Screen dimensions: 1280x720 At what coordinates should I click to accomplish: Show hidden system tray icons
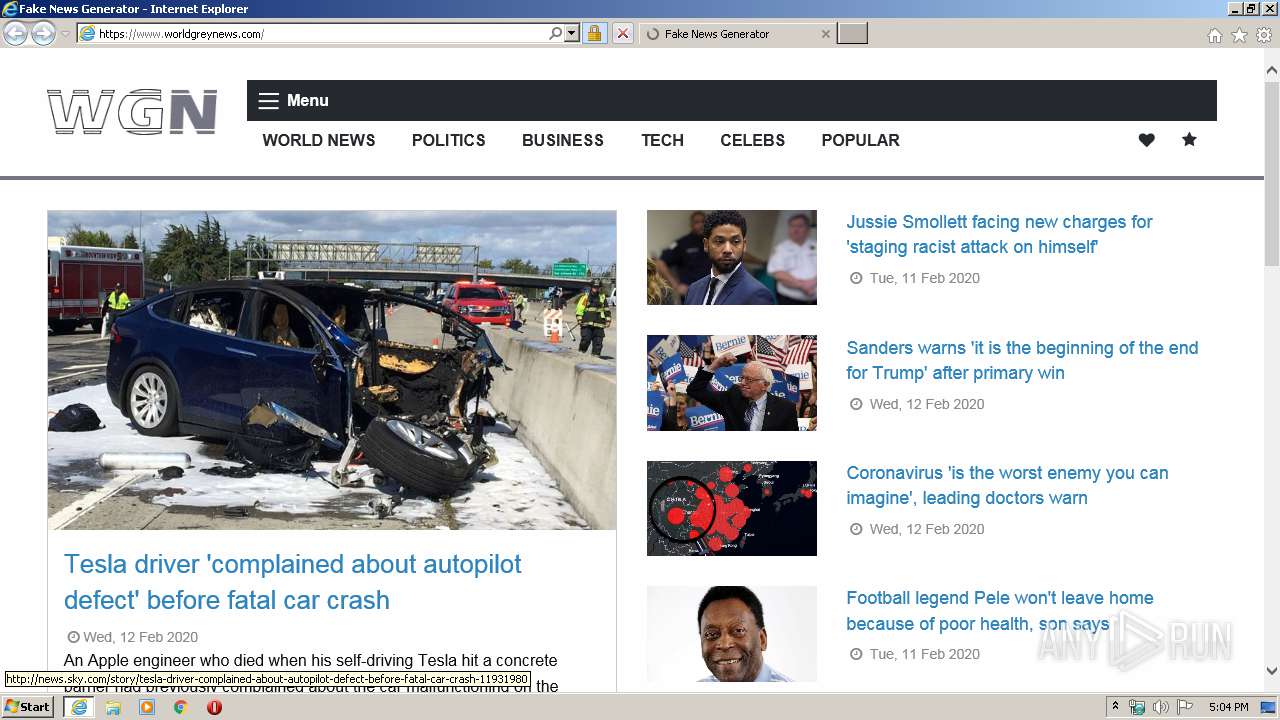pyautogui.click(x=1115, y=707)
